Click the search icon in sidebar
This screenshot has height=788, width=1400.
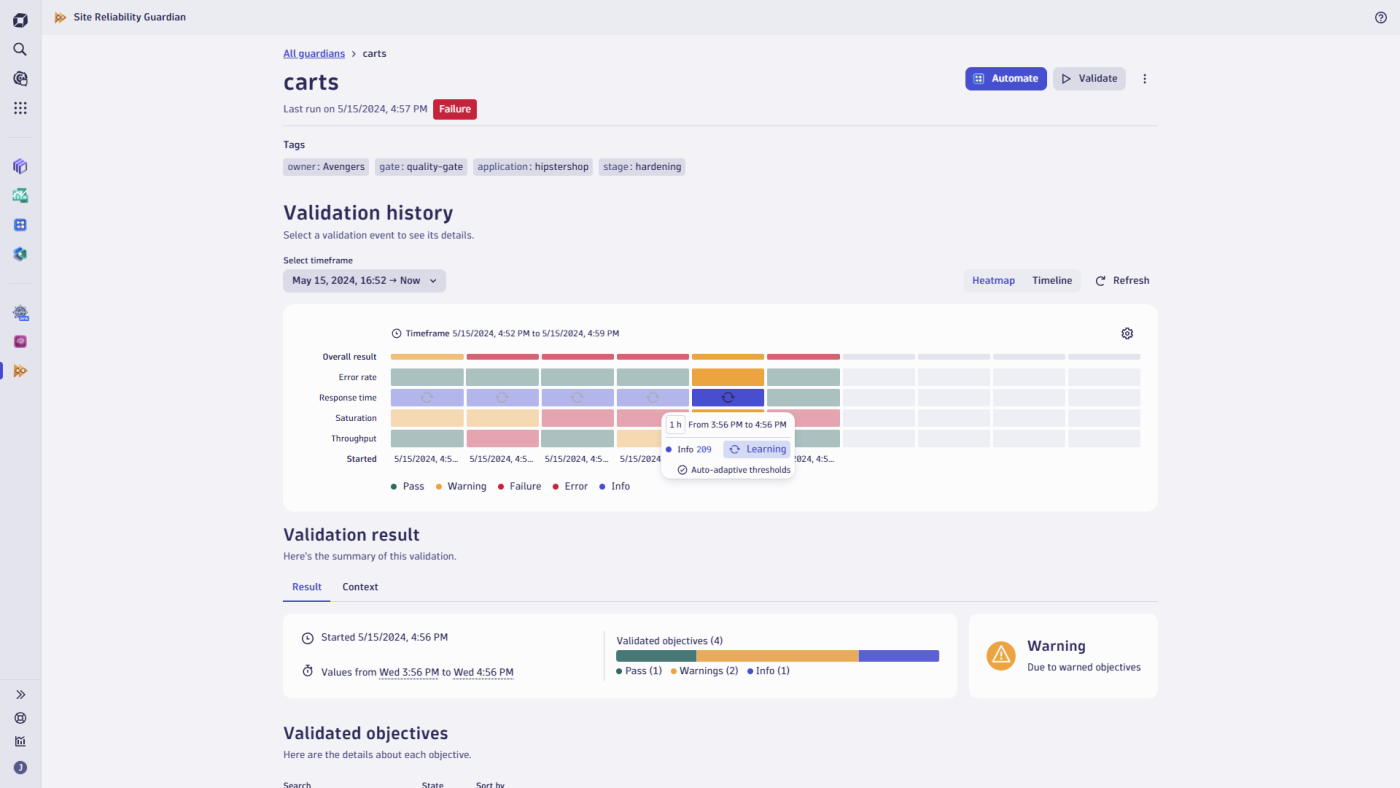click(20, 49)
